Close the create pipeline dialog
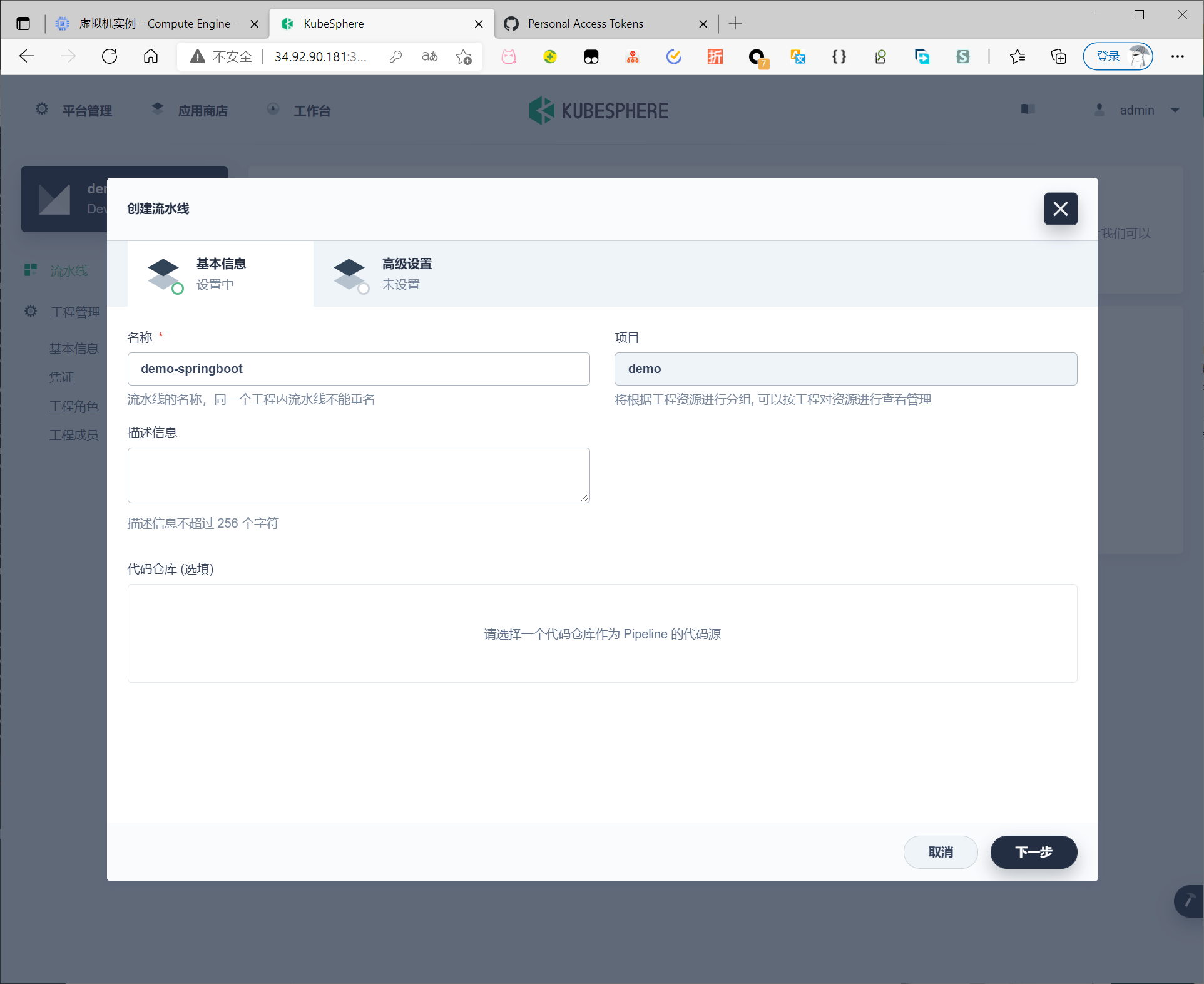The height and width of the screenshot is (984, 1204). click(x=1060, y=208)
